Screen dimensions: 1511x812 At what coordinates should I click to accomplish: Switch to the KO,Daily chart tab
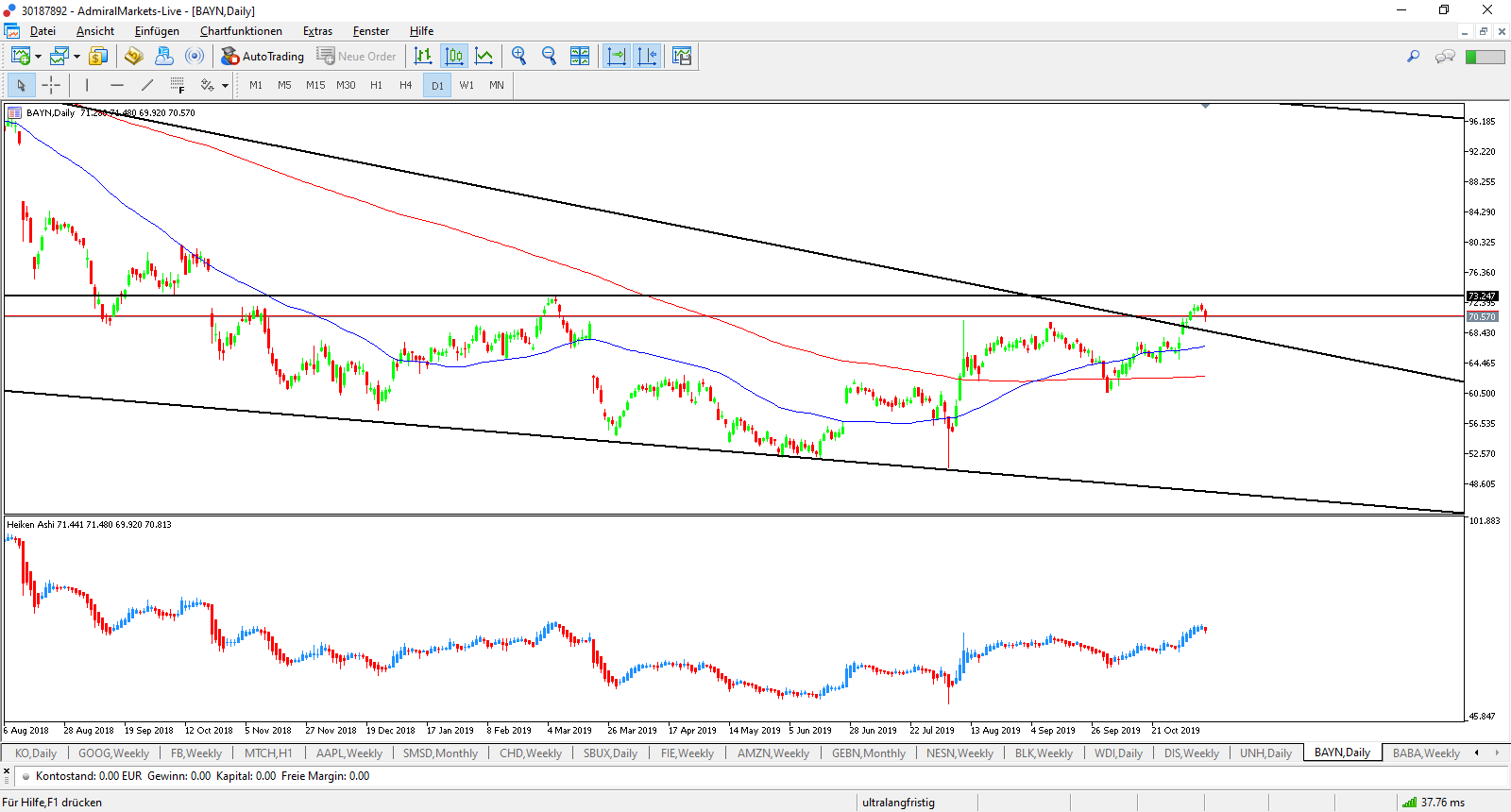click(36, 753)
